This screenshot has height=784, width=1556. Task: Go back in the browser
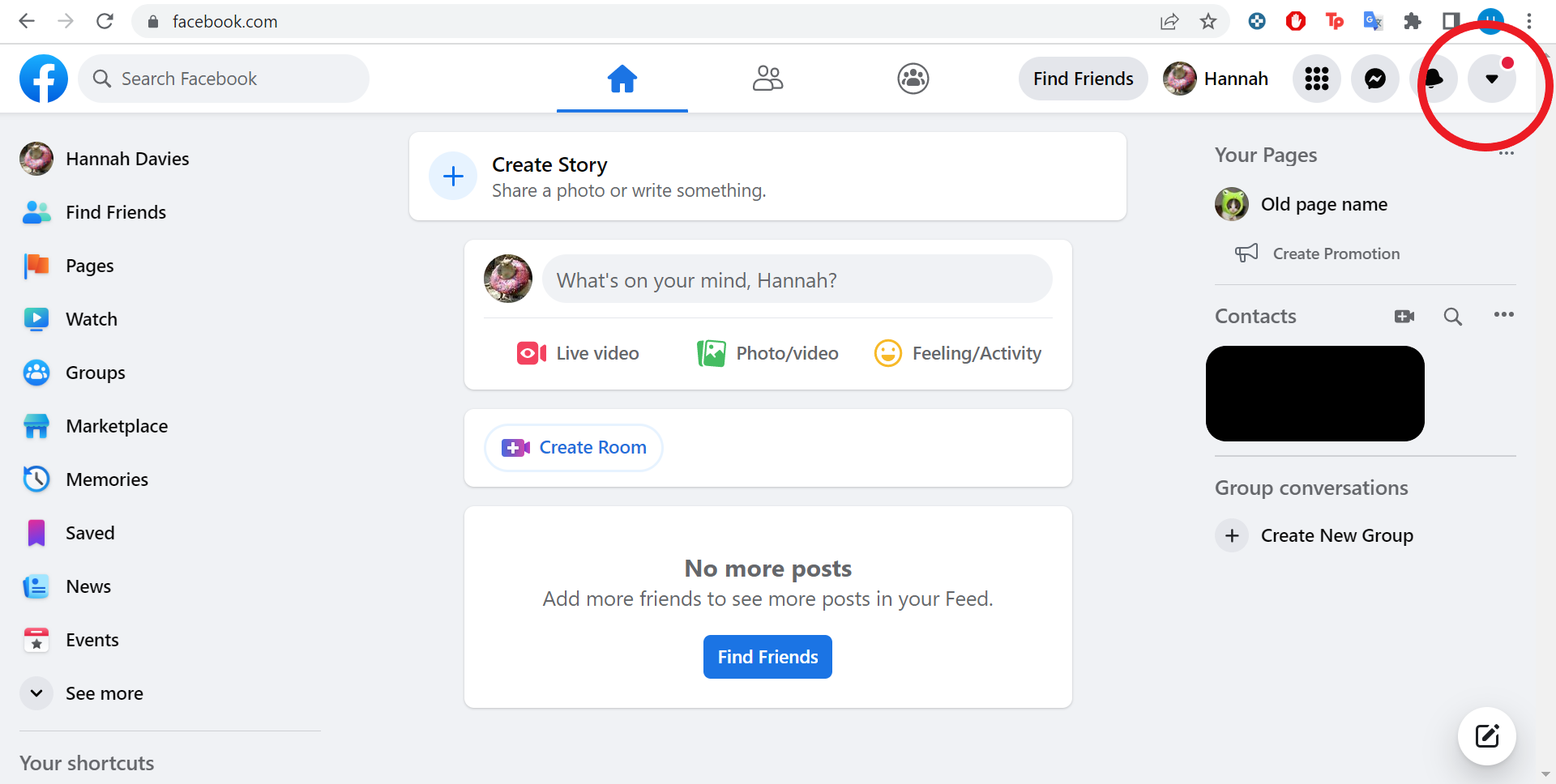[27, 21]
